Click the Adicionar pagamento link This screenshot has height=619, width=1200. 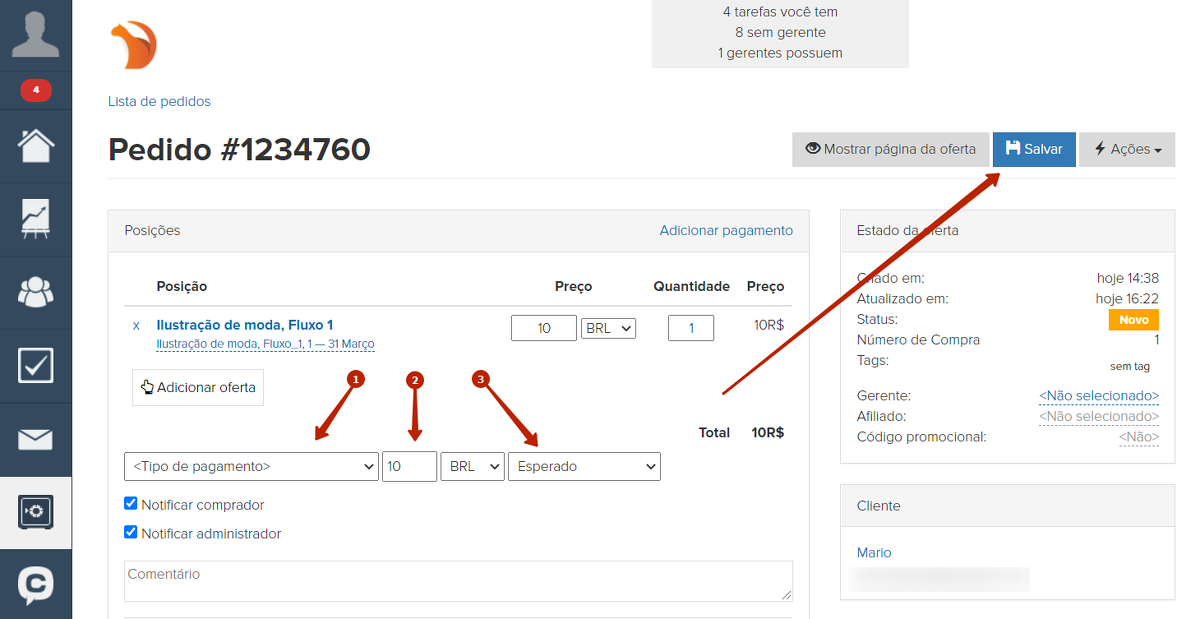(726, 230)
